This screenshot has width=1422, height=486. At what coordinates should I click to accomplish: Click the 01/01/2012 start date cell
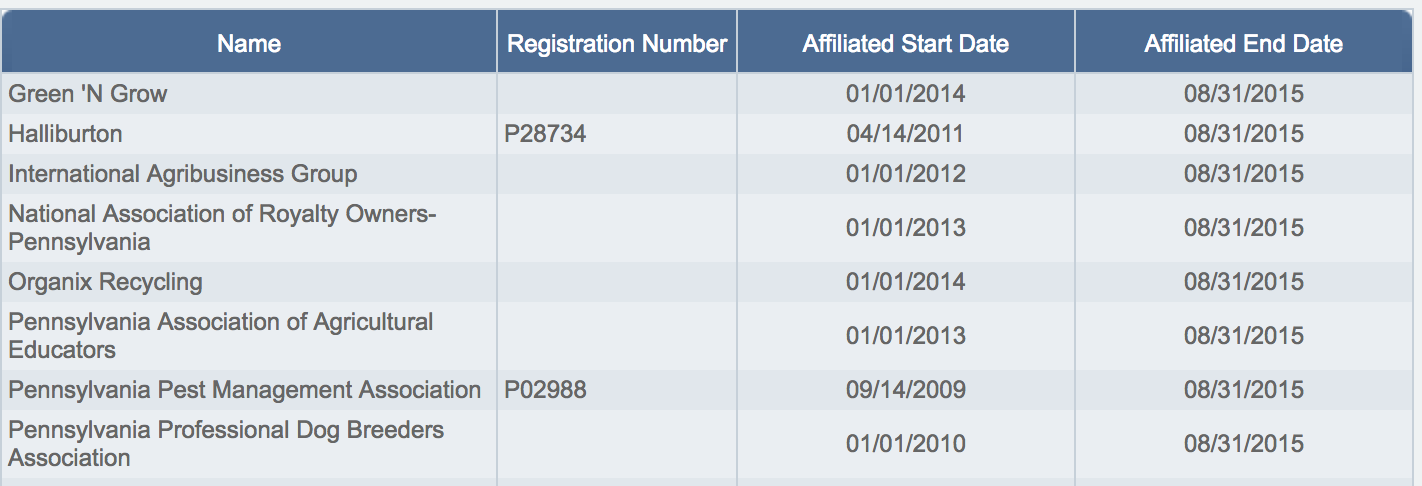(905, 174)
